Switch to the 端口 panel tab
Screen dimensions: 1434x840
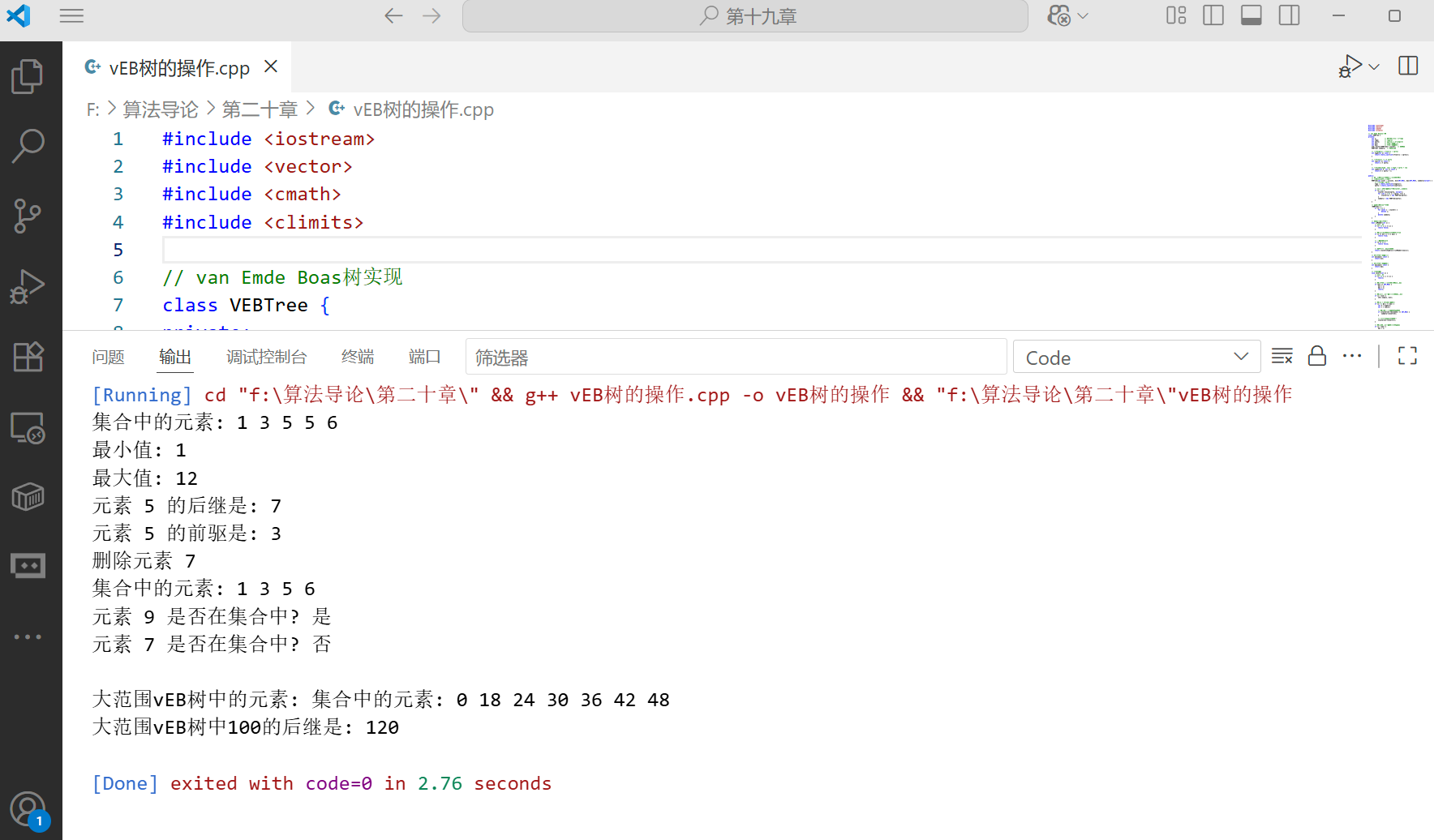[425, 357]
